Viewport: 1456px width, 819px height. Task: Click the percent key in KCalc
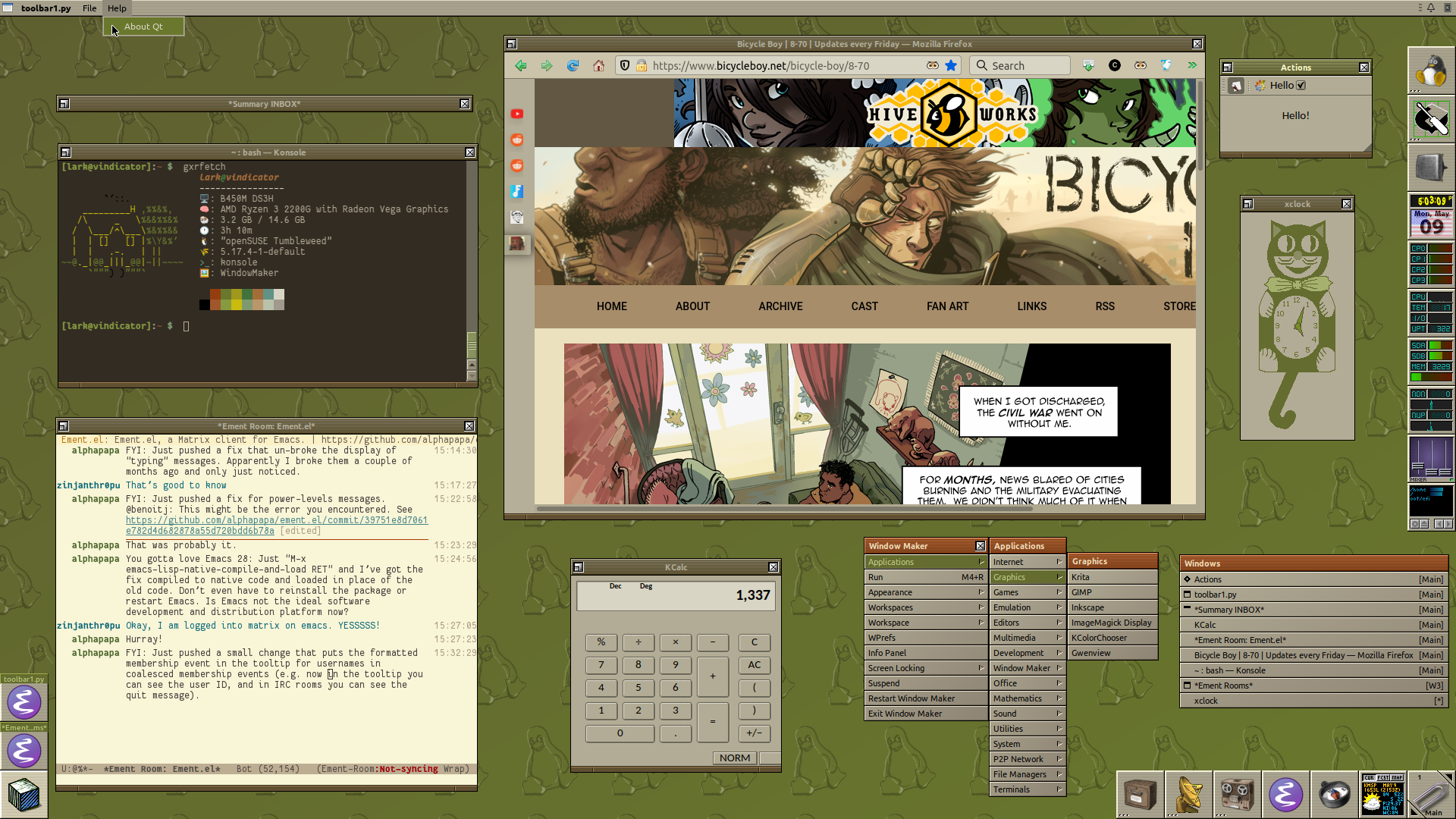tap(601, 642)
